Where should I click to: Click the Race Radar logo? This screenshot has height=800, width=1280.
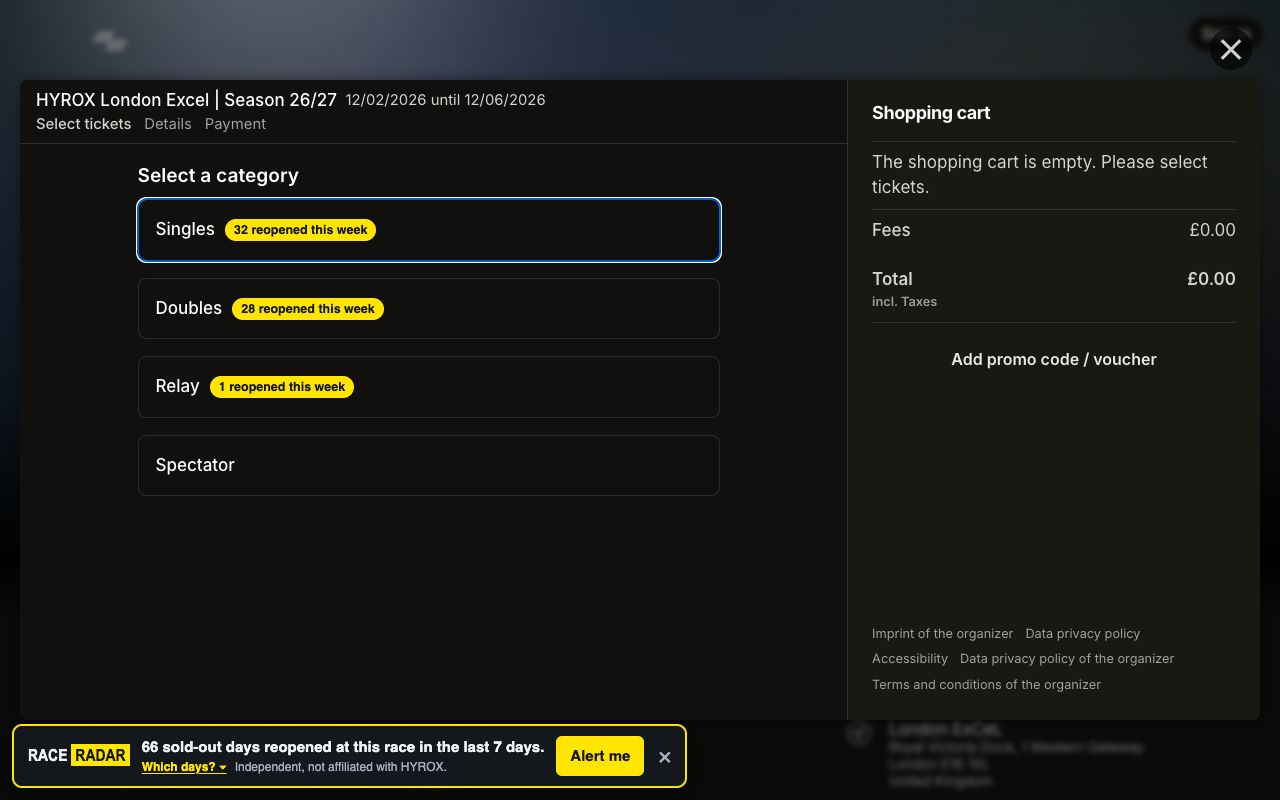click(78, 756)
